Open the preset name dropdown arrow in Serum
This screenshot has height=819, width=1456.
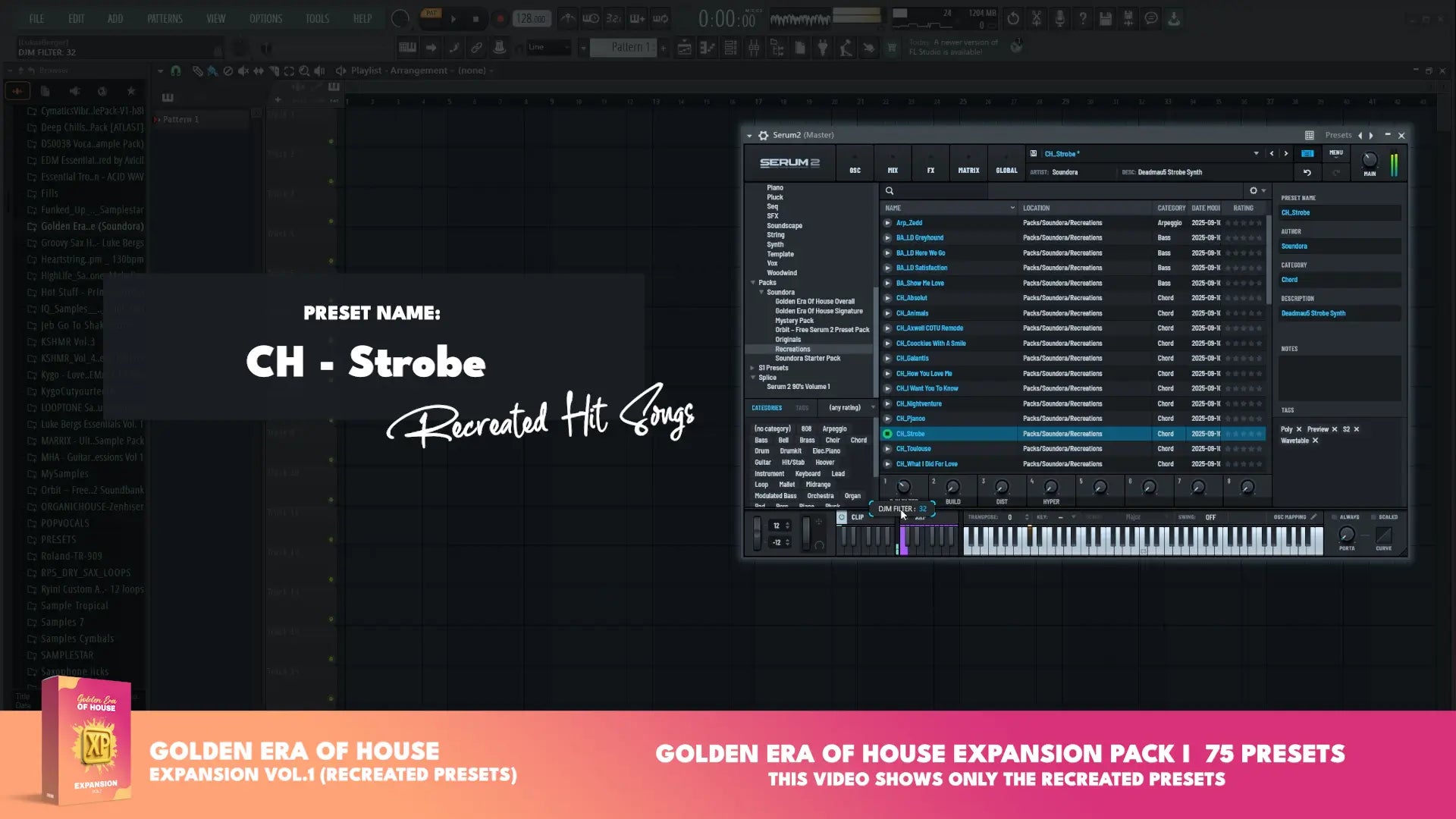pyautogui.click(x=1256, y=153)
